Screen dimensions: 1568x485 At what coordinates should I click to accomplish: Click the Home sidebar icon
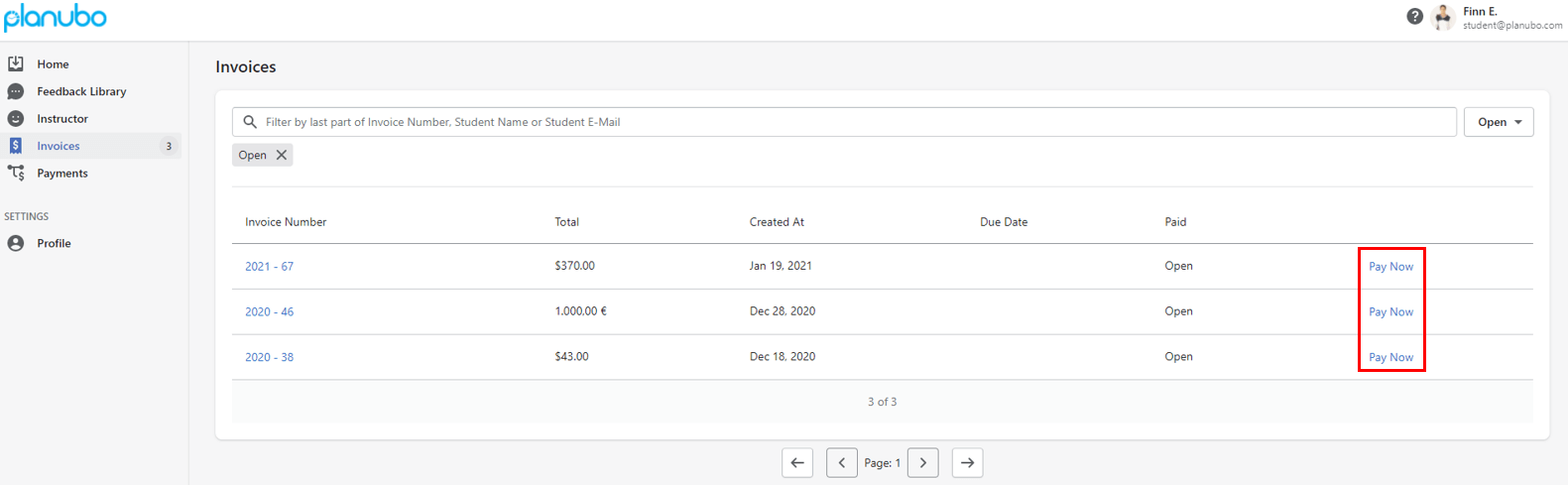[16, 63]
